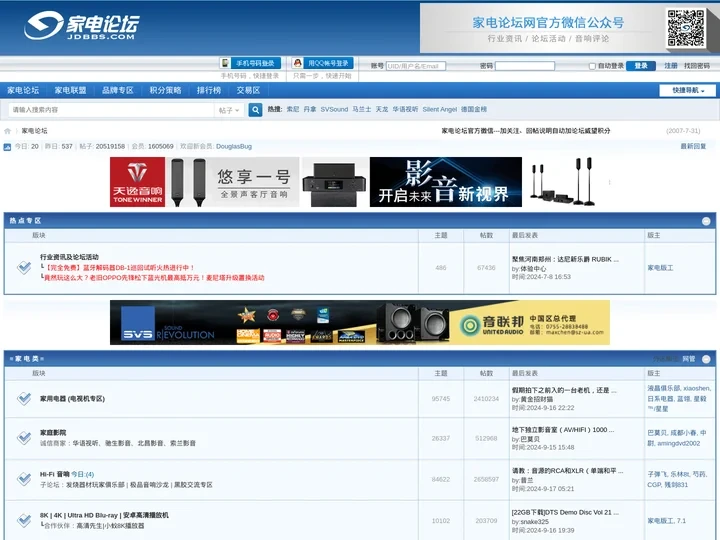Open mobile phone number login button
Viewport: 720px width, 540px height.
pyautogui.click(x=250, y=63)
